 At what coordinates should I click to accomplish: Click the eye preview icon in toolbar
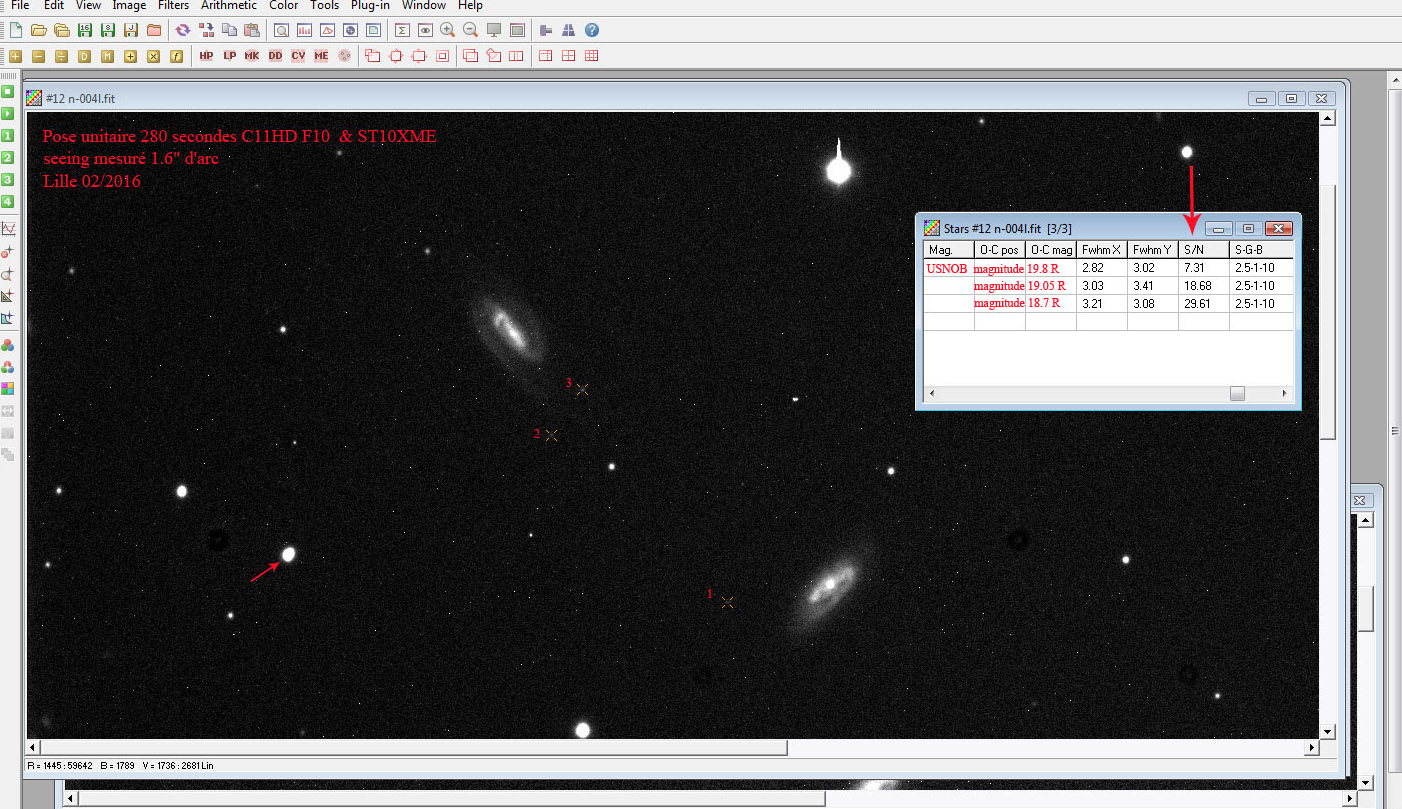point(425,30)
